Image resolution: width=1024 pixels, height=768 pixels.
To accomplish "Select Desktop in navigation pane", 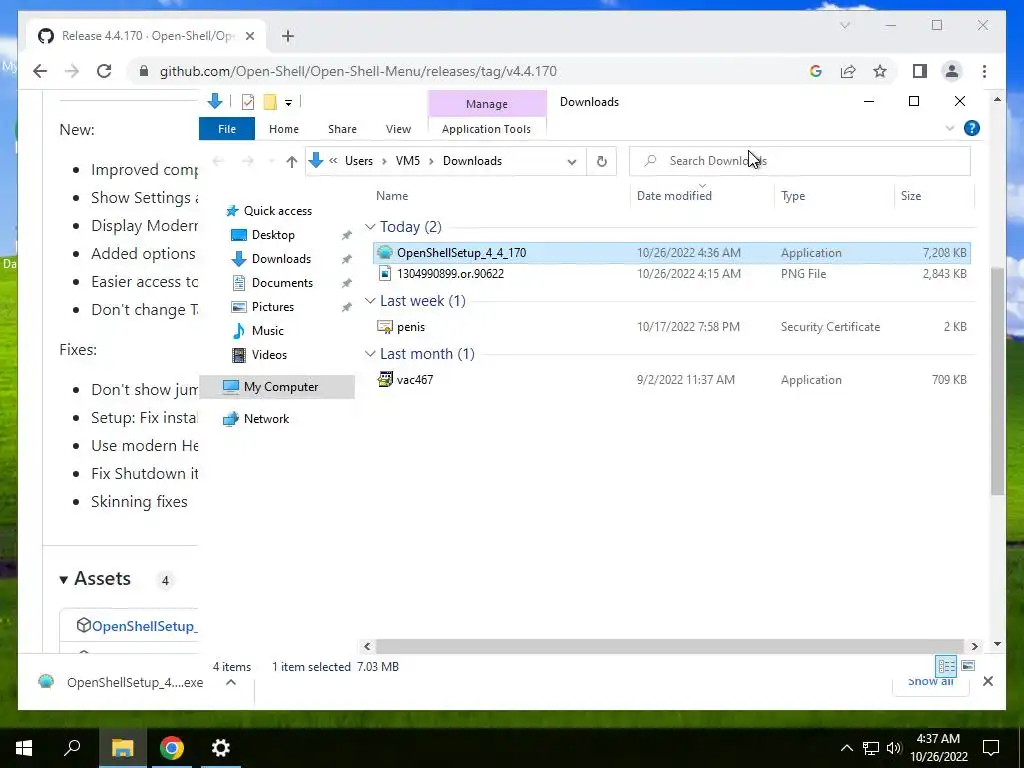I will click(273, 234).
